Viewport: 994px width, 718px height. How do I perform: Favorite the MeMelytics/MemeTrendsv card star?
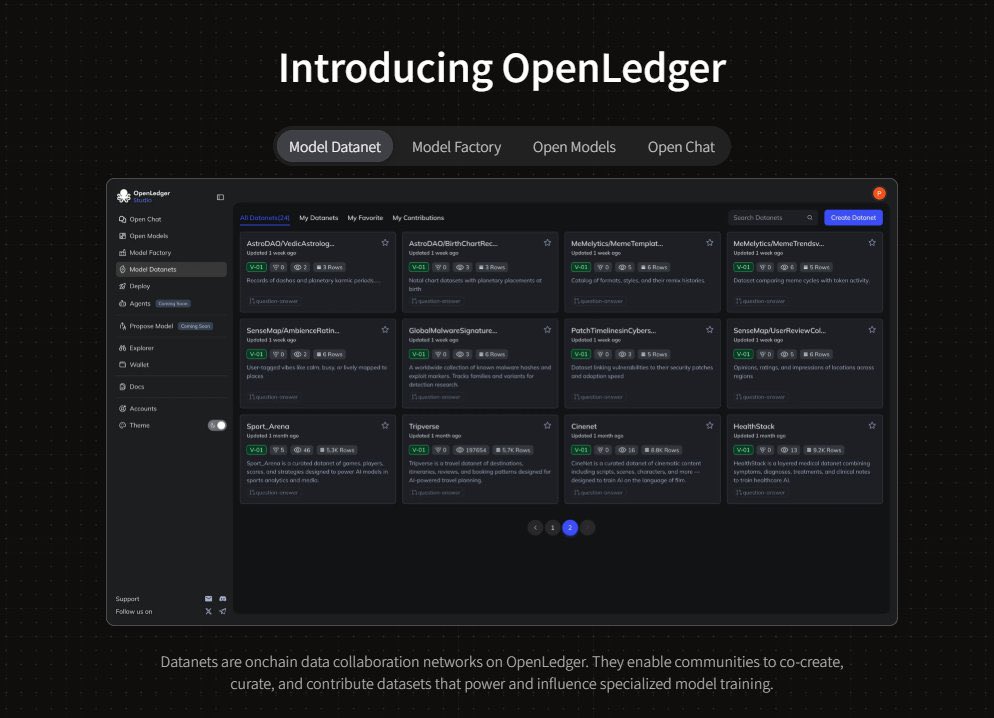pyautogui.click(x=872, y=243)
